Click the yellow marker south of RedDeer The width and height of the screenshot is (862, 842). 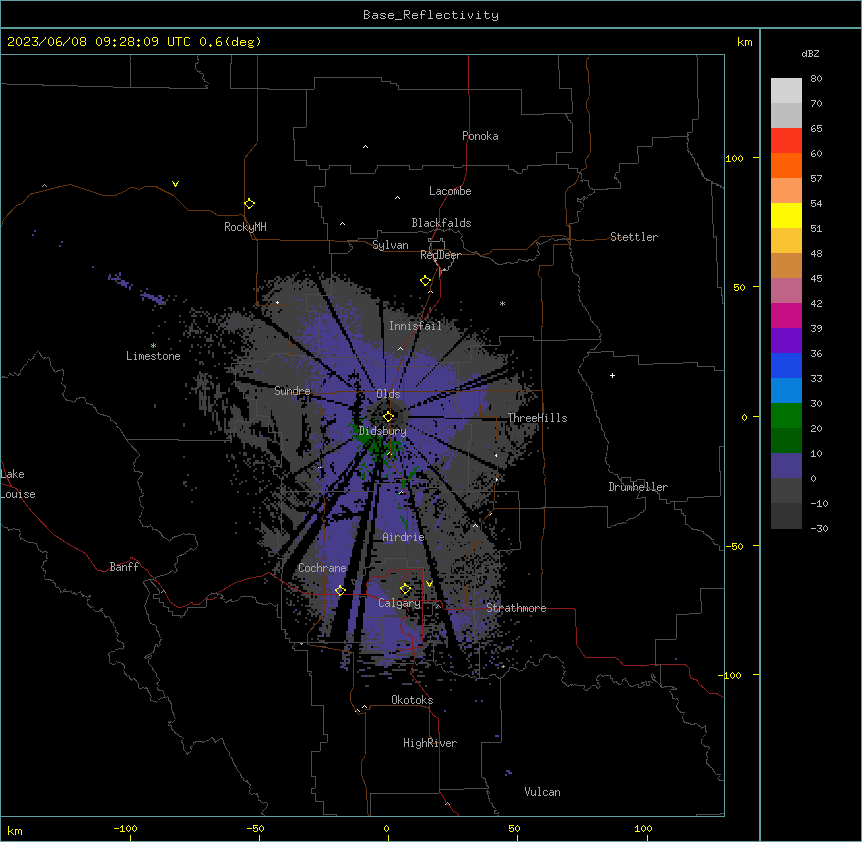click(426, 281)
